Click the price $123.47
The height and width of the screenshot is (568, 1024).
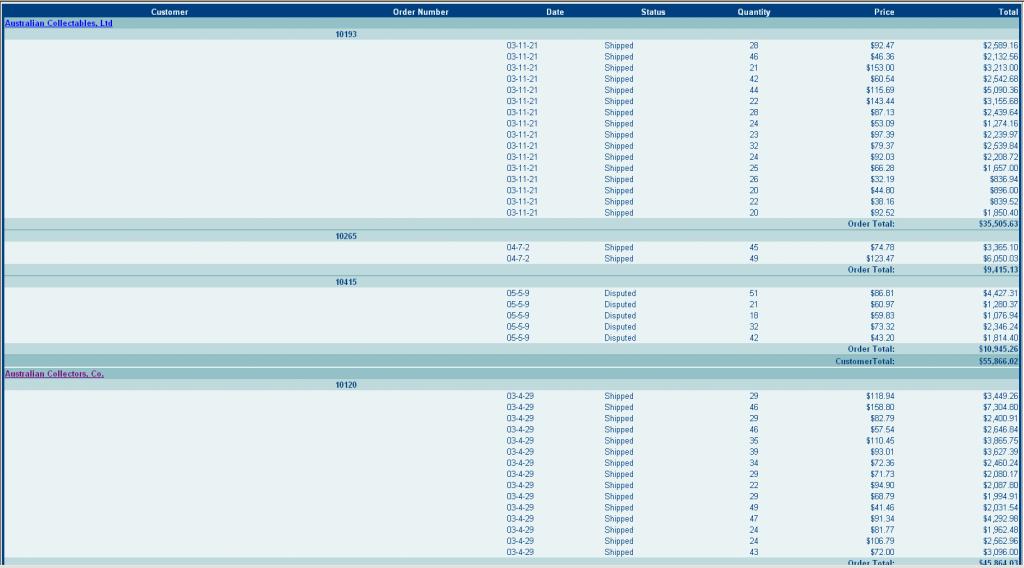(880, 258)
